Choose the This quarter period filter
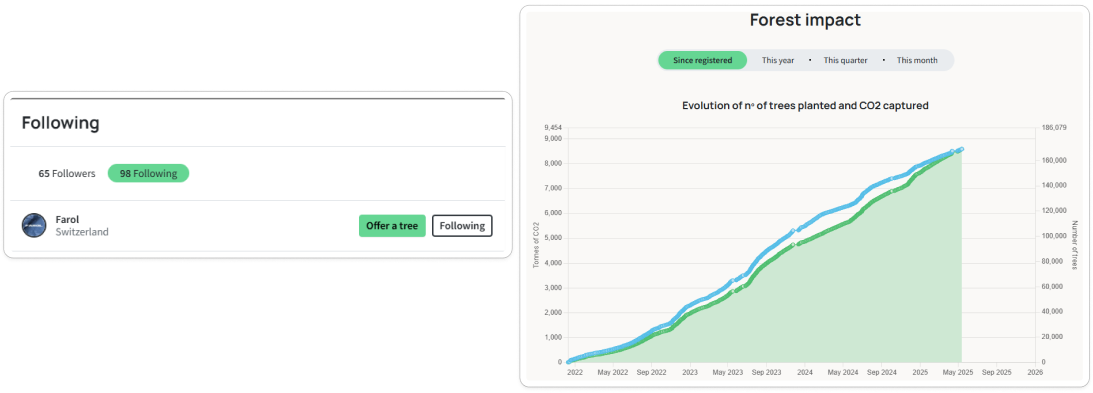This screenshot has width=1093, height=393. click(846, 61)
